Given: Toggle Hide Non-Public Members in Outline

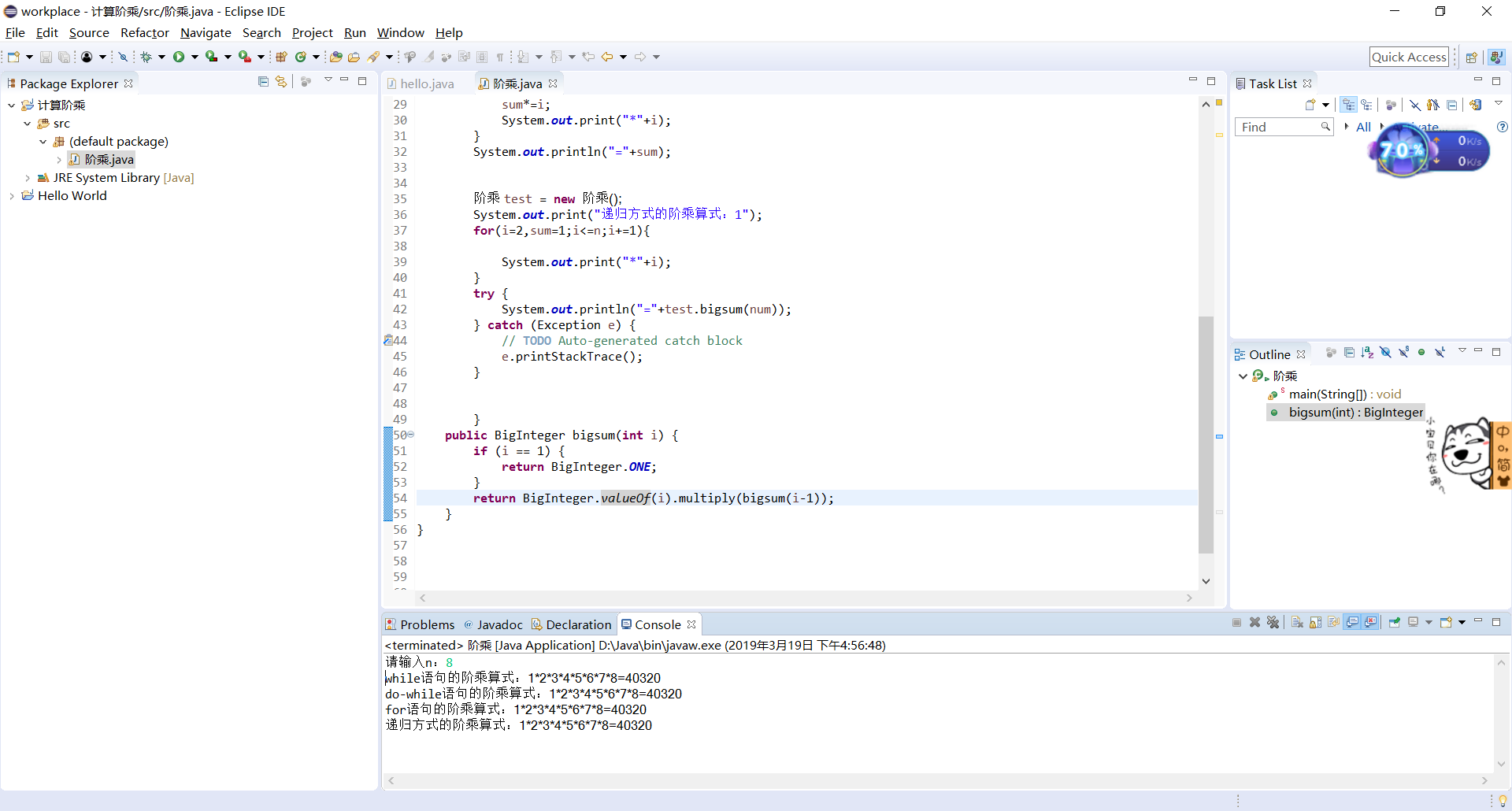Looking at the screenshot, I should click(x=1421, y=353).
